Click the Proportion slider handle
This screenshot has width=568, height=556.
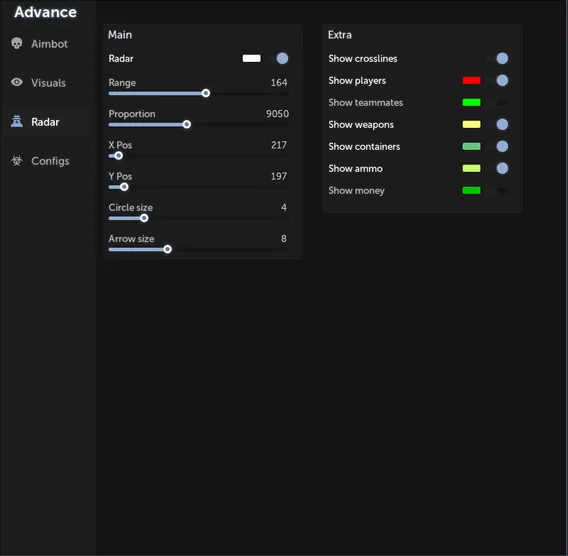point(187,125)
